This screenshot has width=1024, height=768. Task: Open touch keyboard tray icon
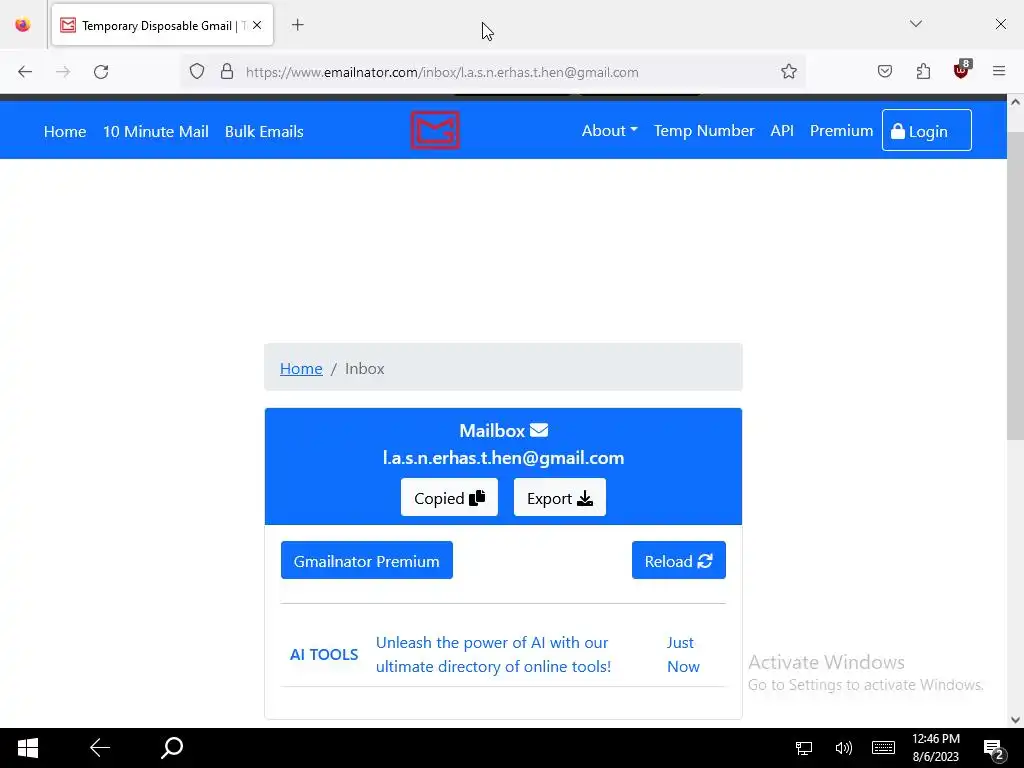pyautogui.click(x=883, y=748)
